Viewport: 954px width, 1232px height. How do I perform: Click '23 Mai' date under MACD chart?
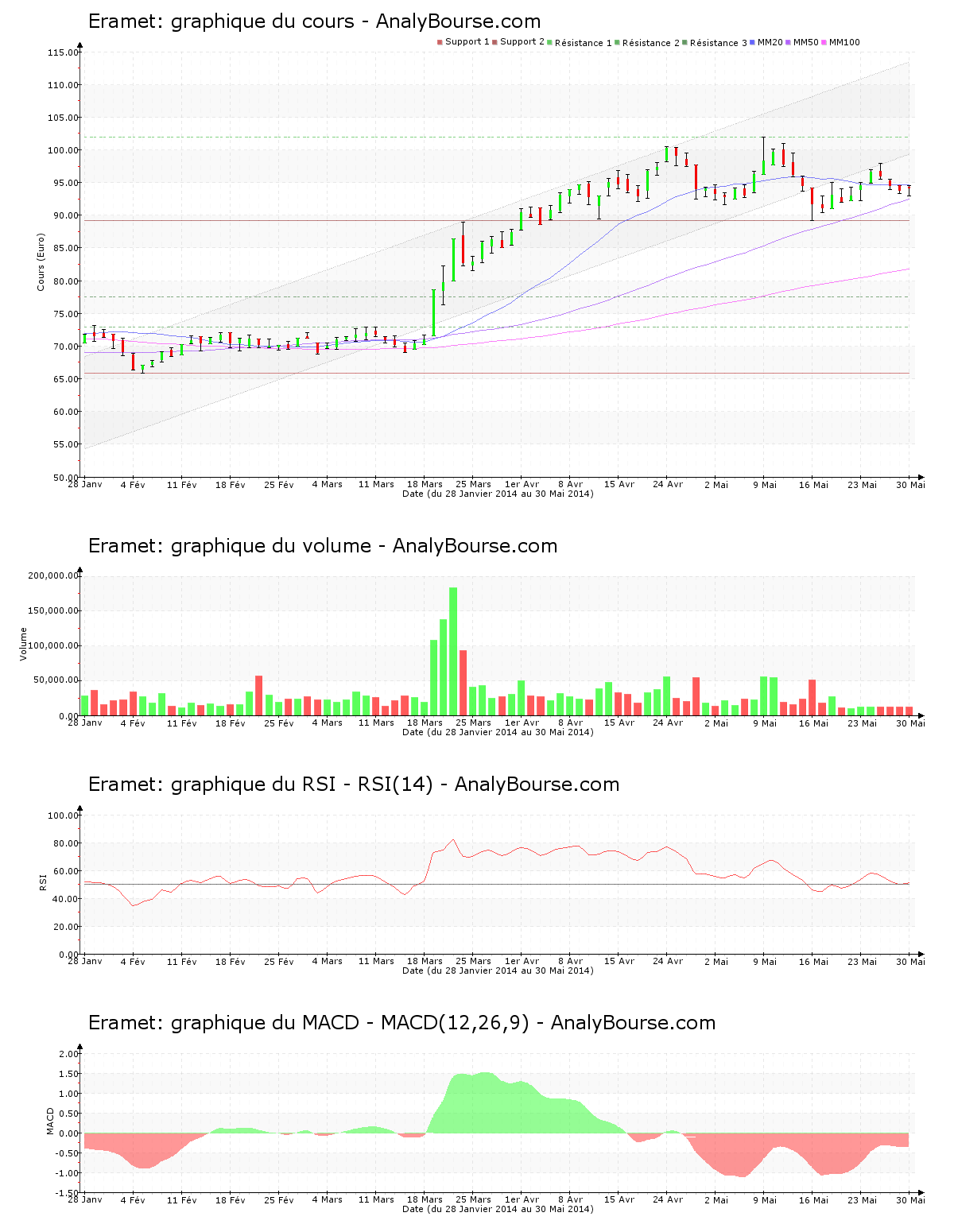click(862, 1199)
